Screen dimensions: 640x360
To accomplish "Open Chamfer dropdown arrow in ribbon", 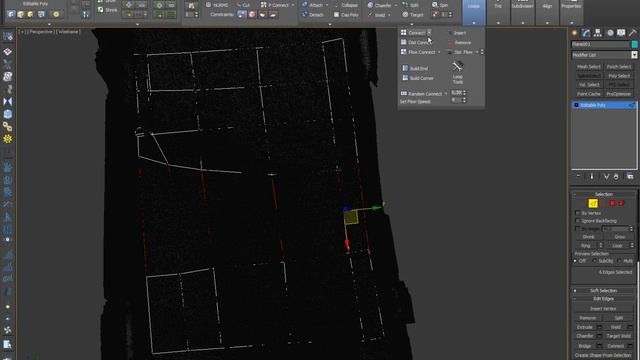I will click(396, 5).
